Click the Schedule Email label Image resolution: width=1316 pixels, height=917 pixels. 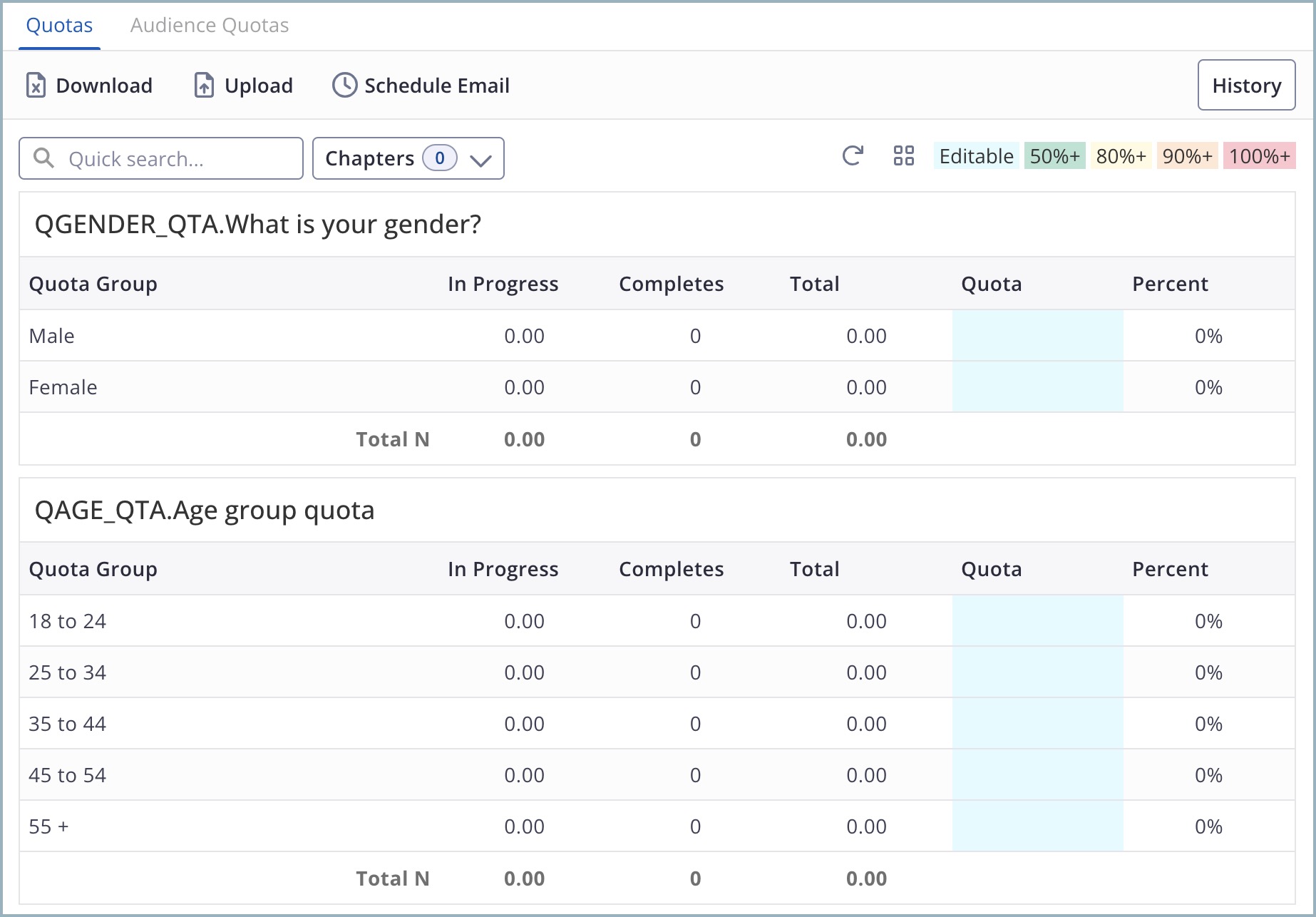[x=437, y=86]
